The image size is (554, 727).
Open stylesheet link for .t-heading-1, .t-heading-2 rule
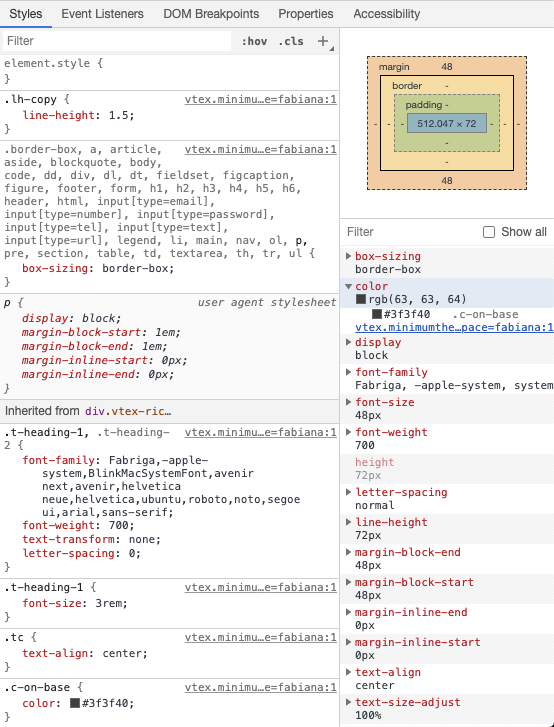[x=261, y=432]
